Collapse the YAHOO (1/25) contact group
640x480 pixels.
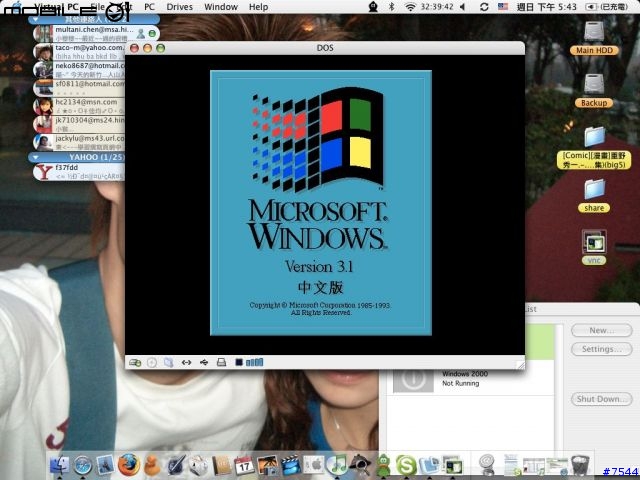(x=36, y=157)
